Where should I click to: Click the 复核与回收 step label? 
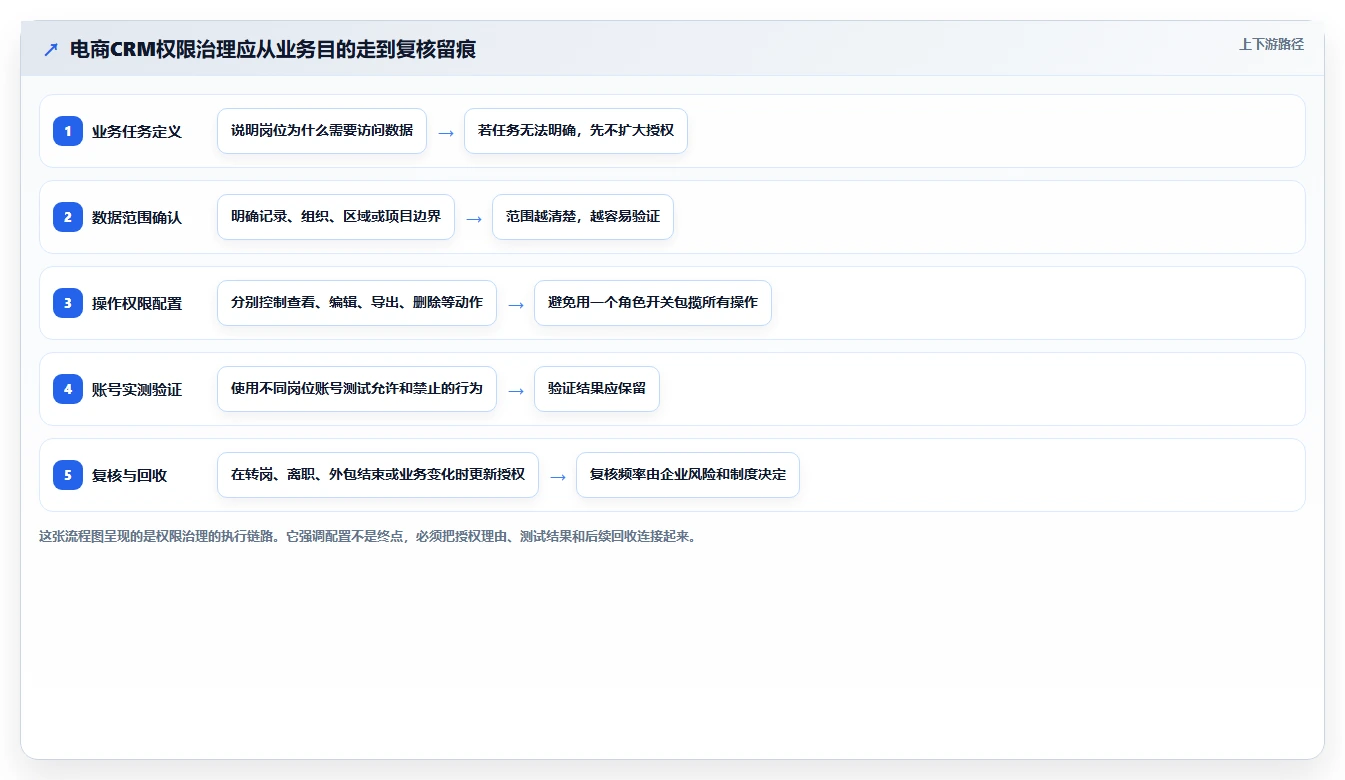pos(130,475)
